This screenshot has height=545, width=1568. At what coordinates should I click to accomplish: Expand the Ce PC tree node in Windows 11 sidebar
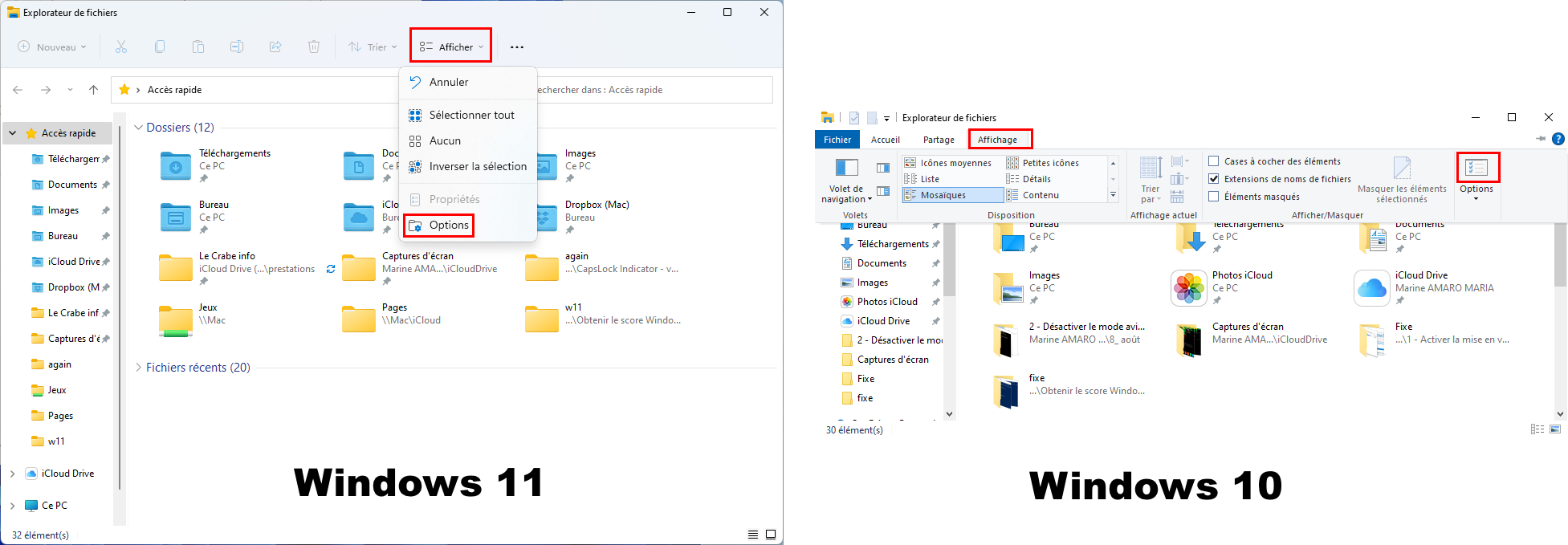pos(12,506)
